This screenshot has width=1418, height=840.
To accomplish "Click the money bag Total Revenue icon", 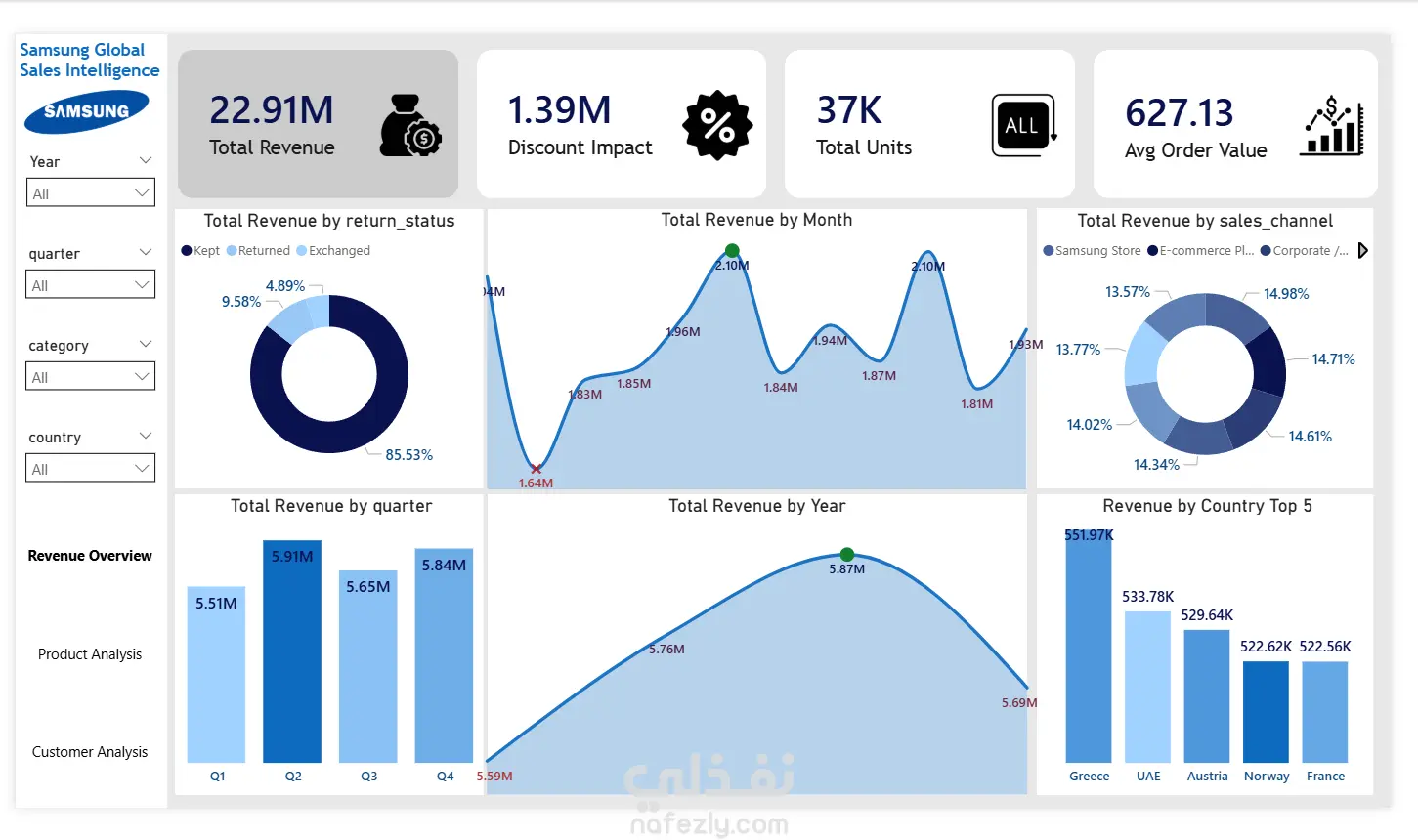I will [x=410, y=125].
